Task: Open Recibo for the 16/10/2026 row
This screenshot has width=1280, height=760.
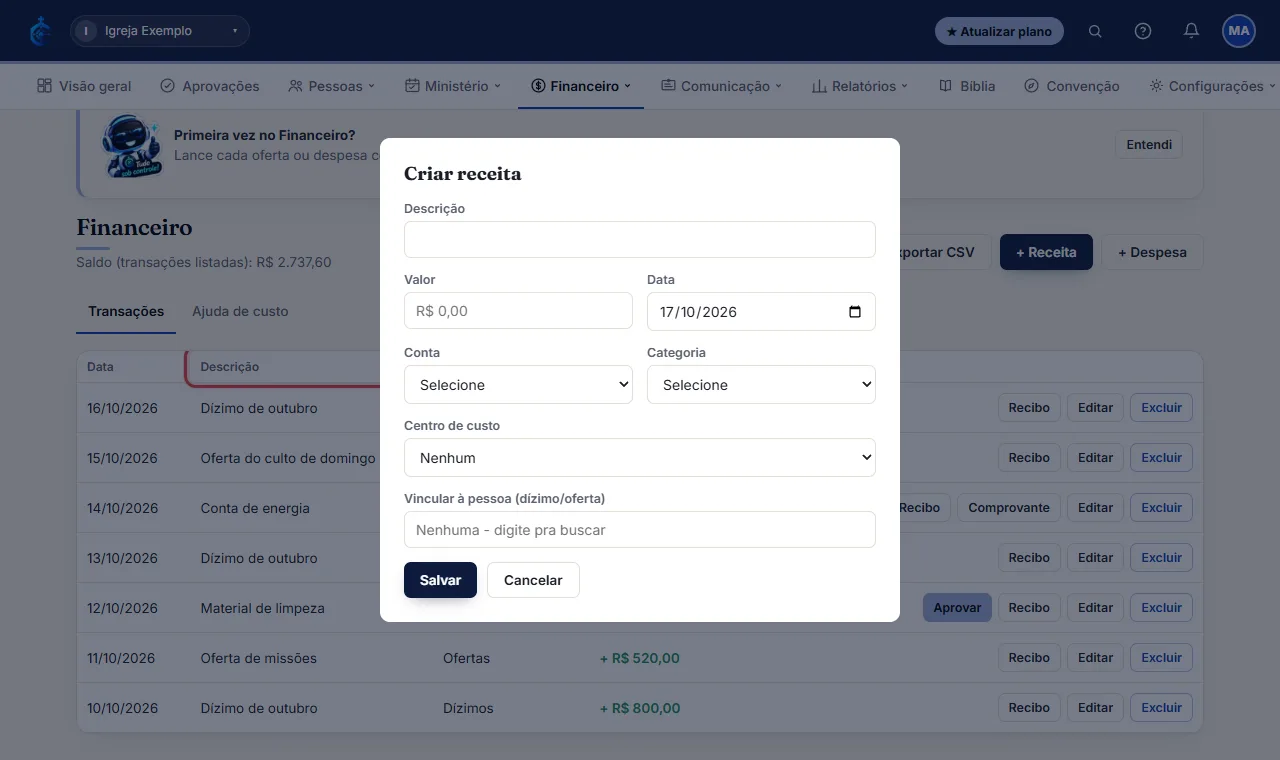Action: tap(1029, 408)
